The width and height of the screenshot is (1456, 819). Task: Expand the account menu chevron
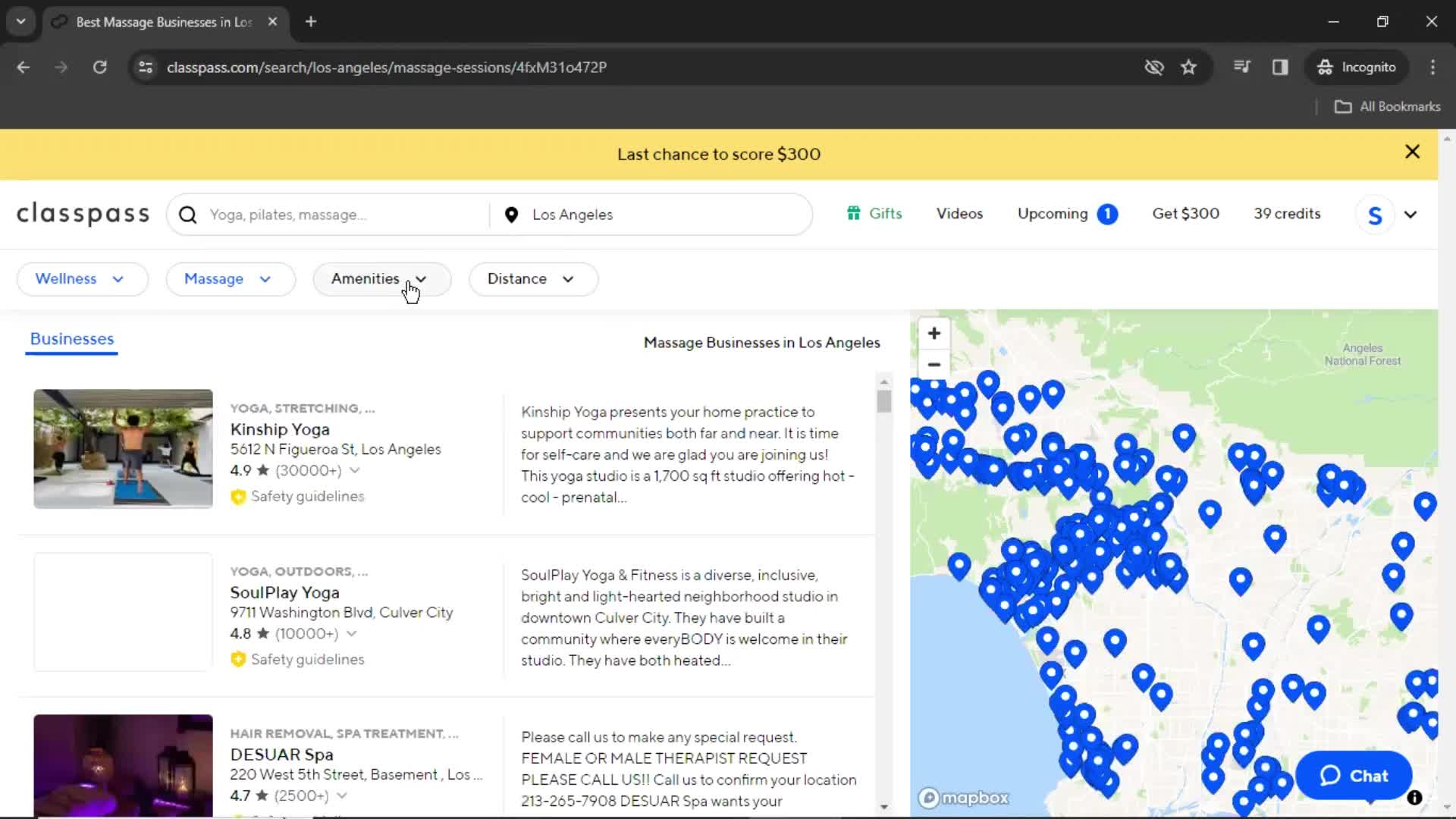(1410, 215)
